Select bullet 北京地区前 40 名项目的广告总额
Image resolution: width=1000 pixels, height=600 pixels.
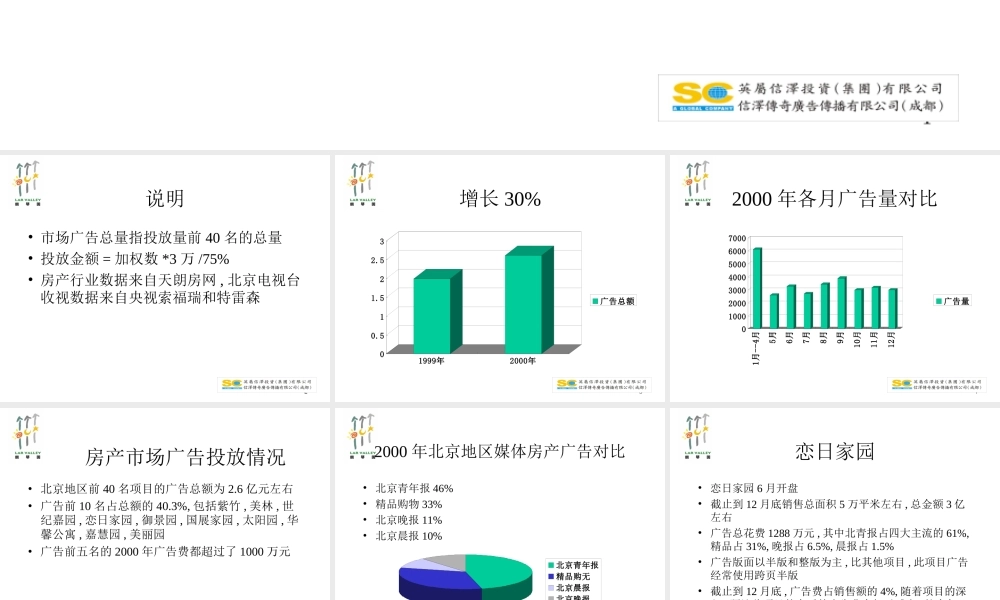point(166,489)
